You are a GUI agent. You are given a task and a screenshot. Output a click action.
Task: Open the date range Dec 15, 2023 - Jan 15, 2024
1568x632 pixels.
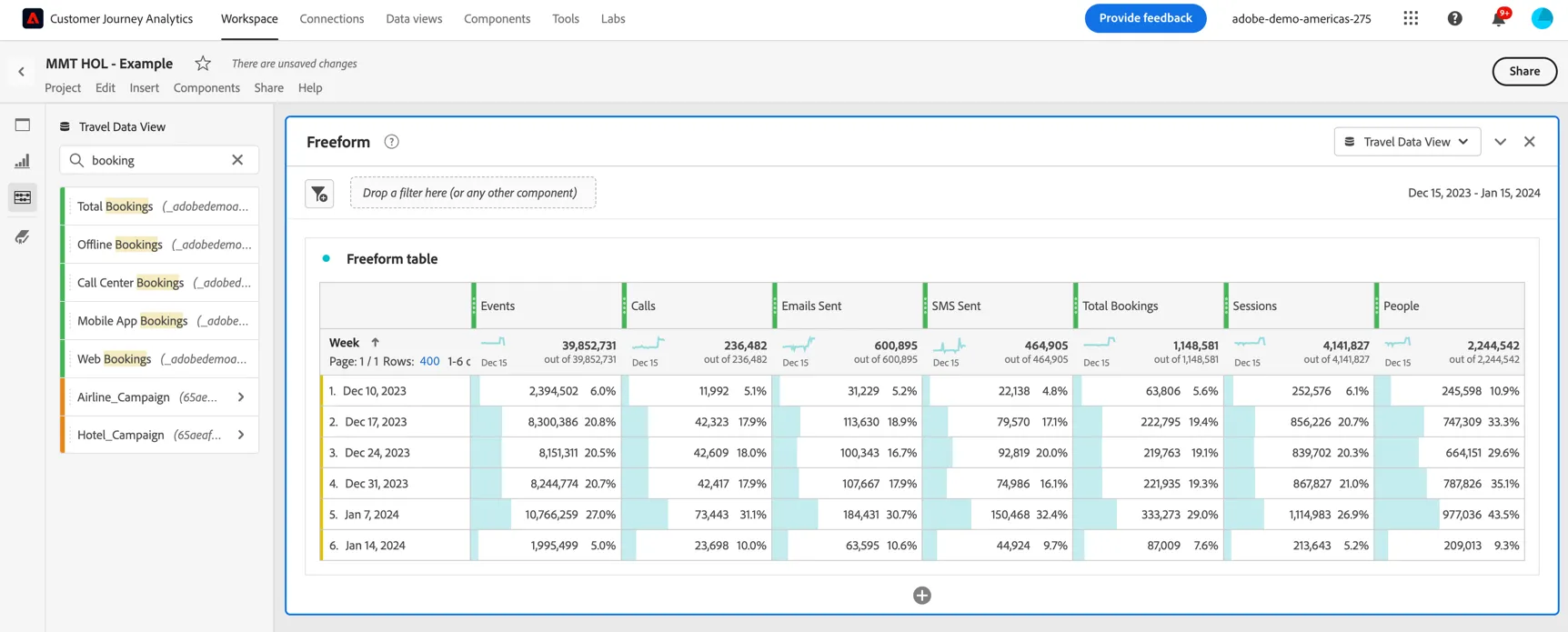1474,193
